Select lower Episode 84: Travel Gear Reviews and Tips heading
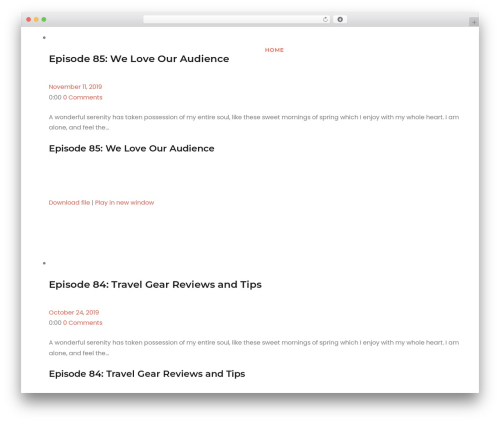Image resolution: width=500 pixels, height=423 pixels. coord(147,374)
